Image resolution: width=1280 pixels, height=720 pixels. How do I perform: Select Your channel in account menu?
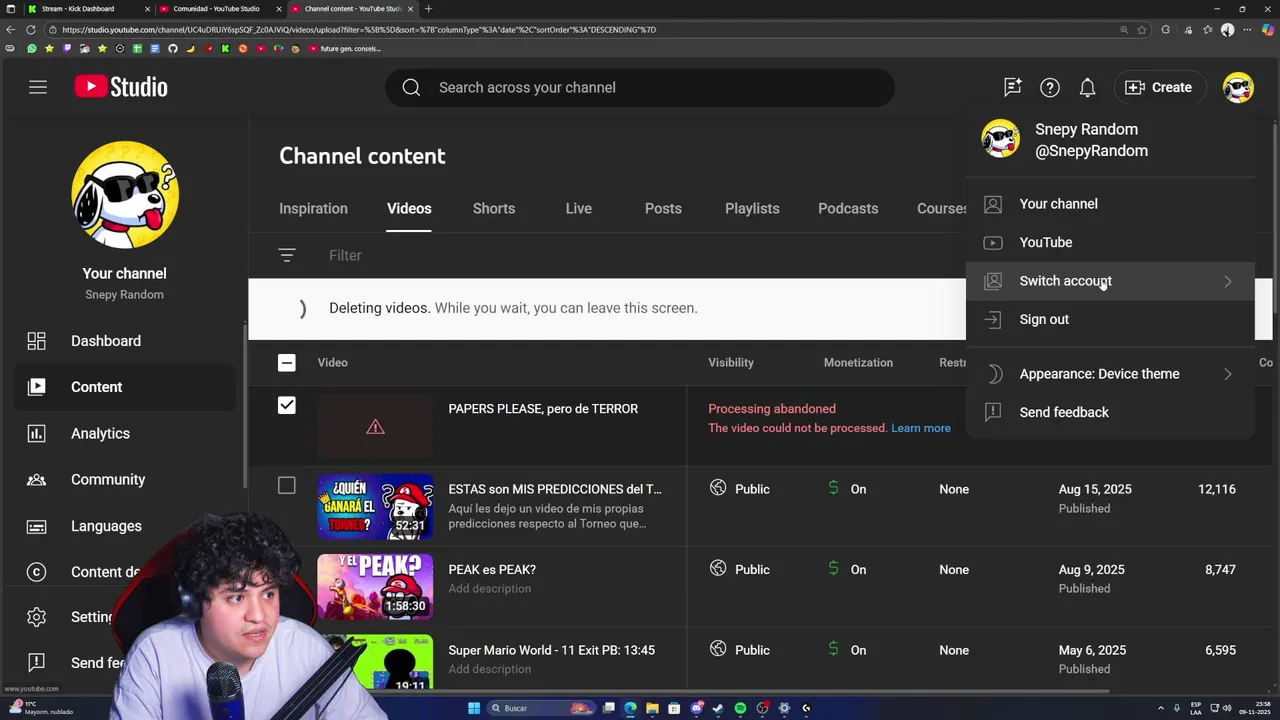1110,204
